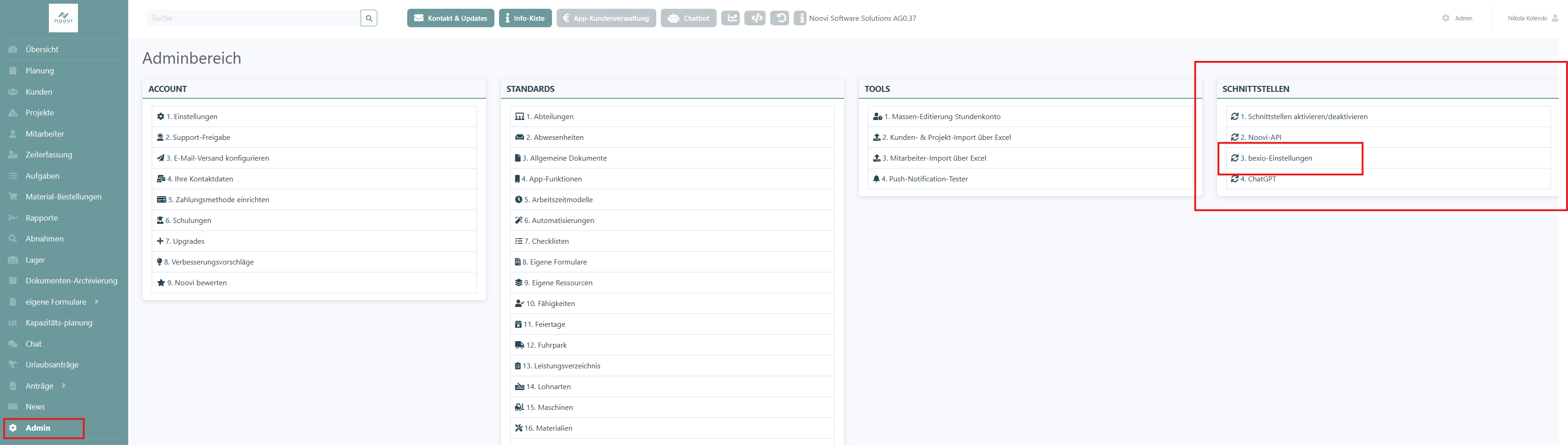The image size is (1568, 445).
Task: Click the Kapazitäts-planung chart icon
Action: tap(13, 323)
